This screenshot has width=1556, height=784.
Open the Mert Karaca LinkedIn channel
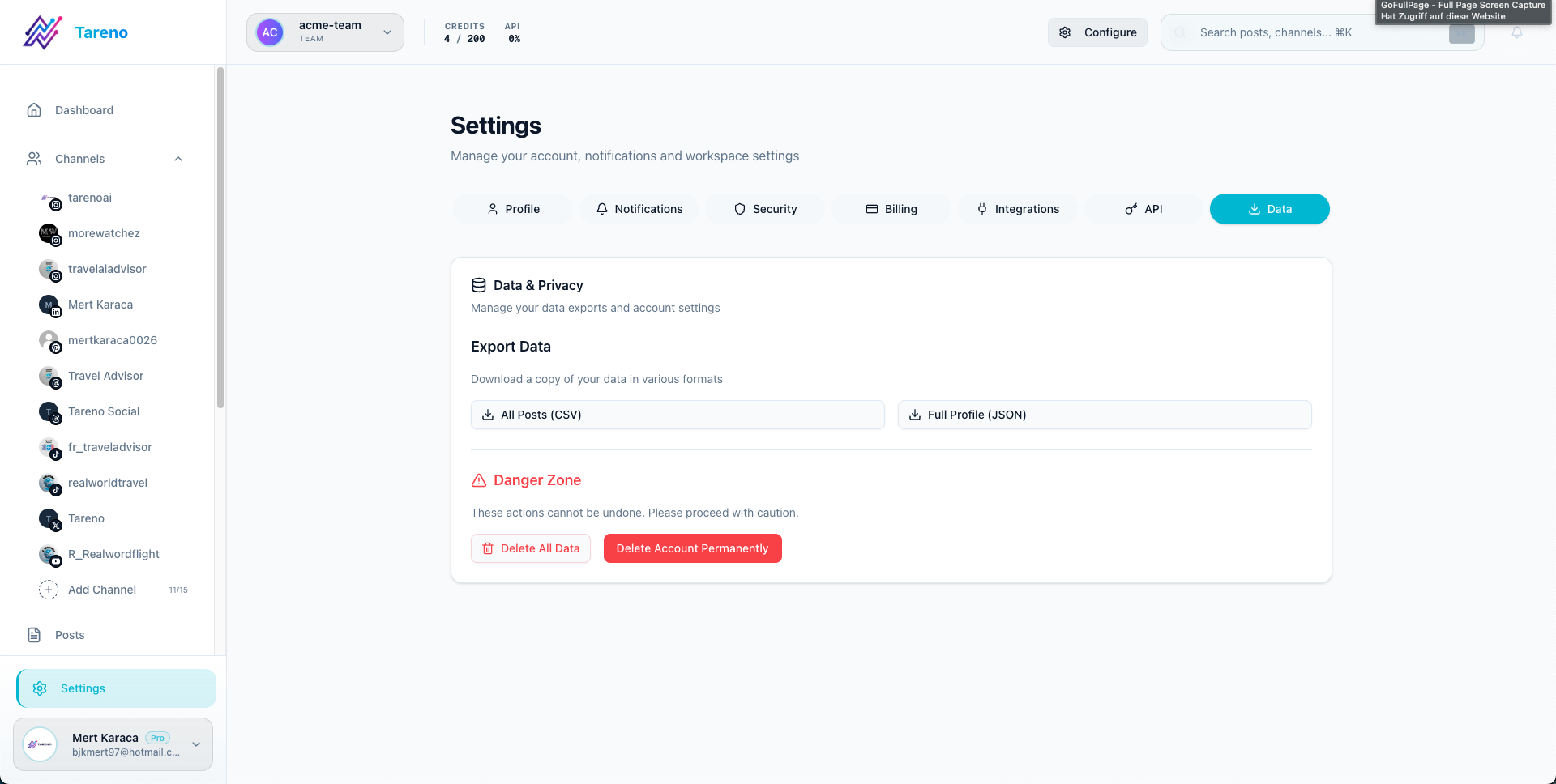(x=100, y=305)
